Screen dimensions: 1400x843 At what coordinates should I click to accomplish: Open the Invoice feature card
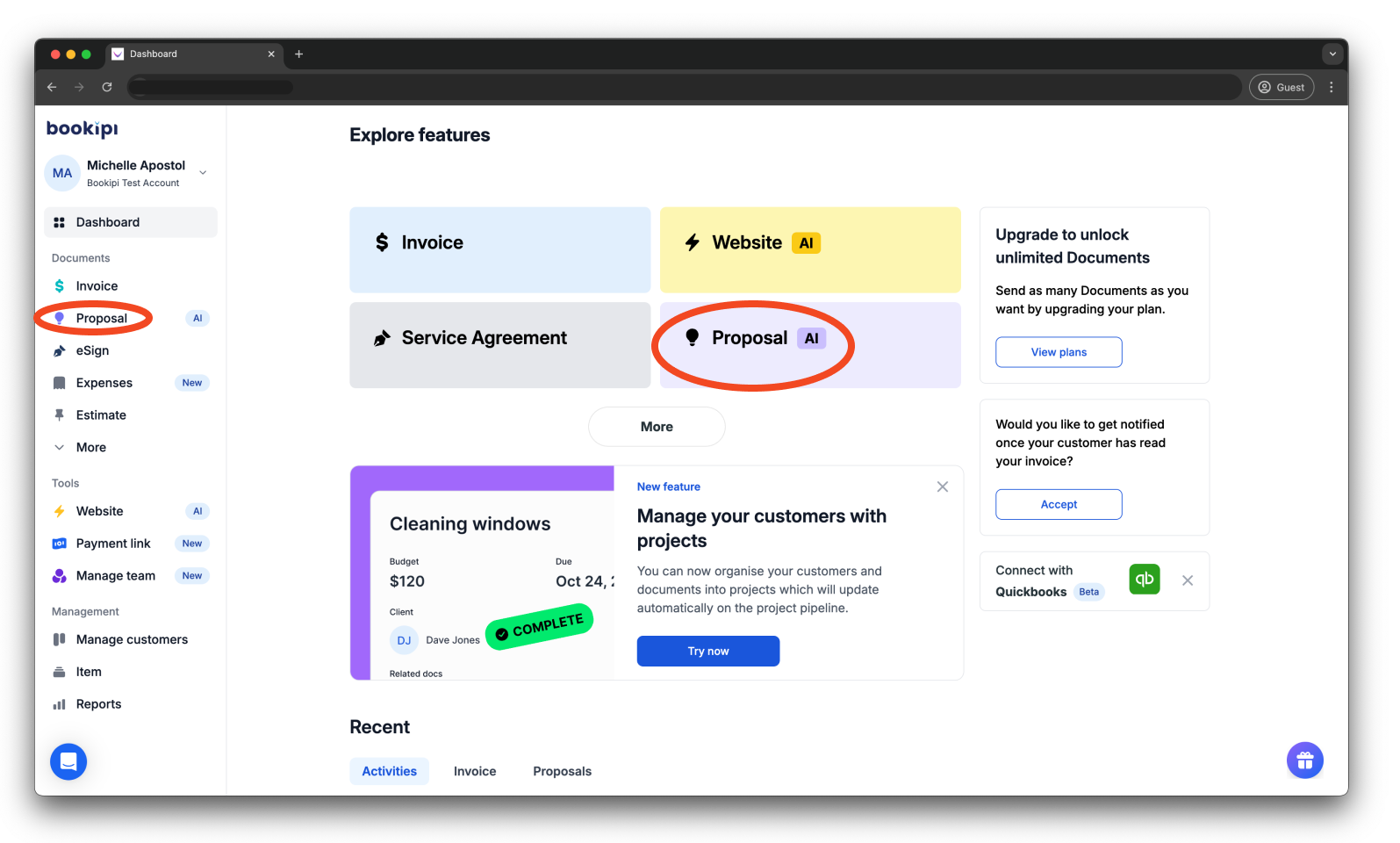coord(500,249)
